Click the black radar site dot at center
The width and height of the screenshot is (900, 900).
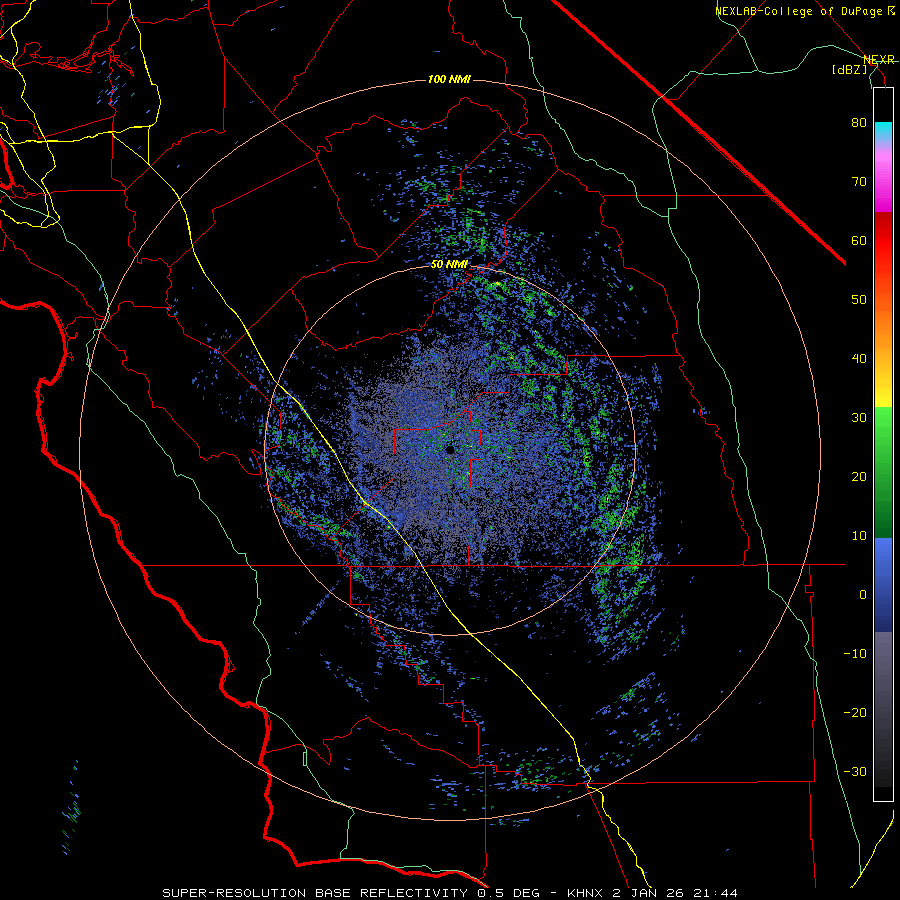[x=451, y=450]
